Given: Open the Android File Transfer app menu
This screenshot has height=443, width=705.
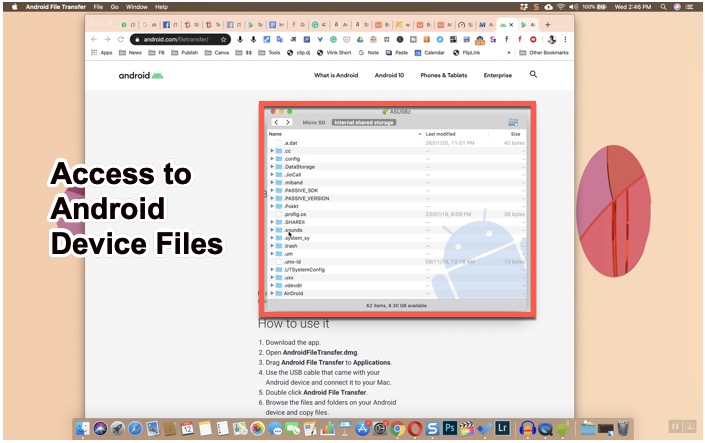Looking at the screenshot, I should tap(56, 7).
